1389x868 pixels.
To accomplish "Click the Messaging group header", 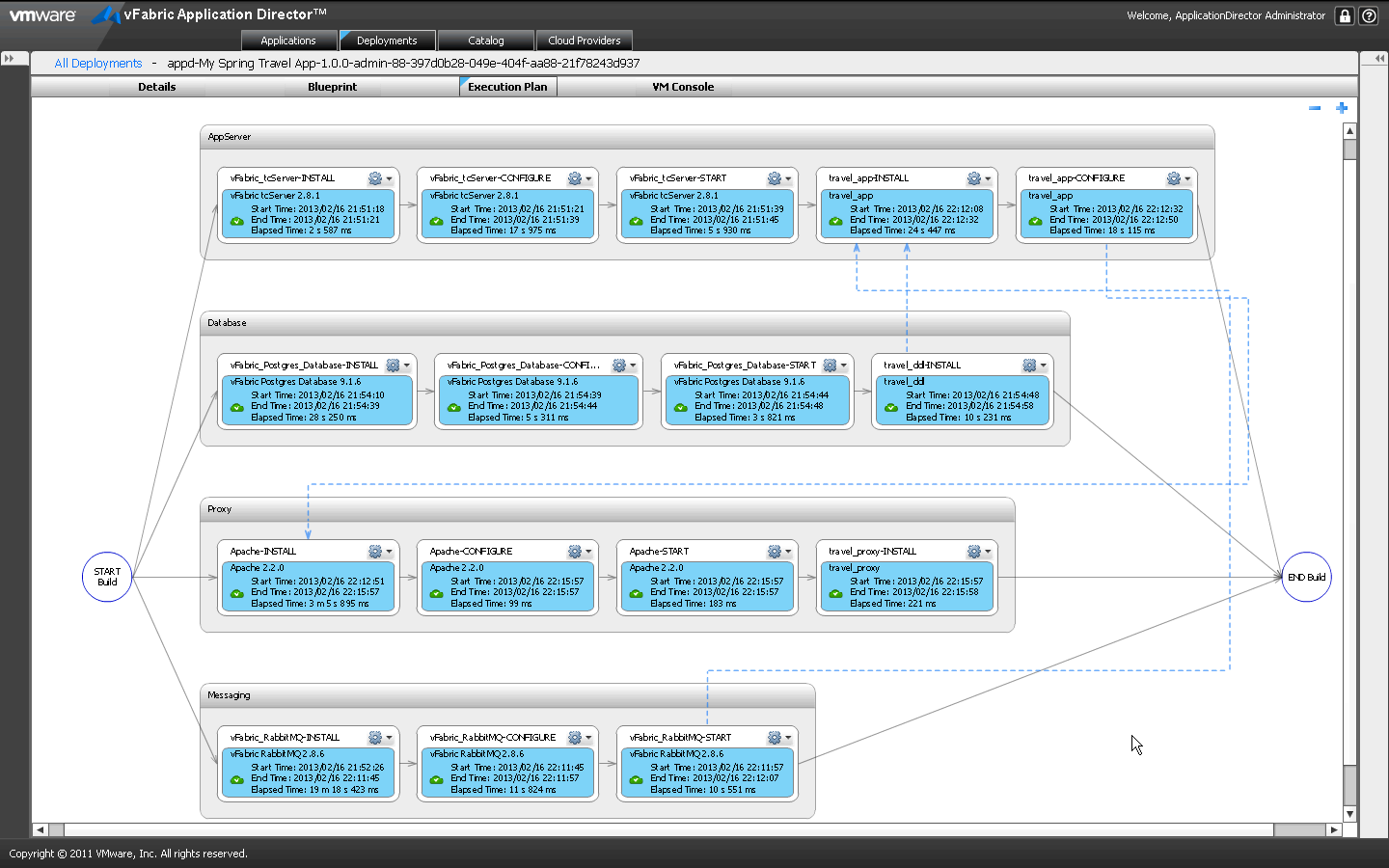I will coord(507,695).
